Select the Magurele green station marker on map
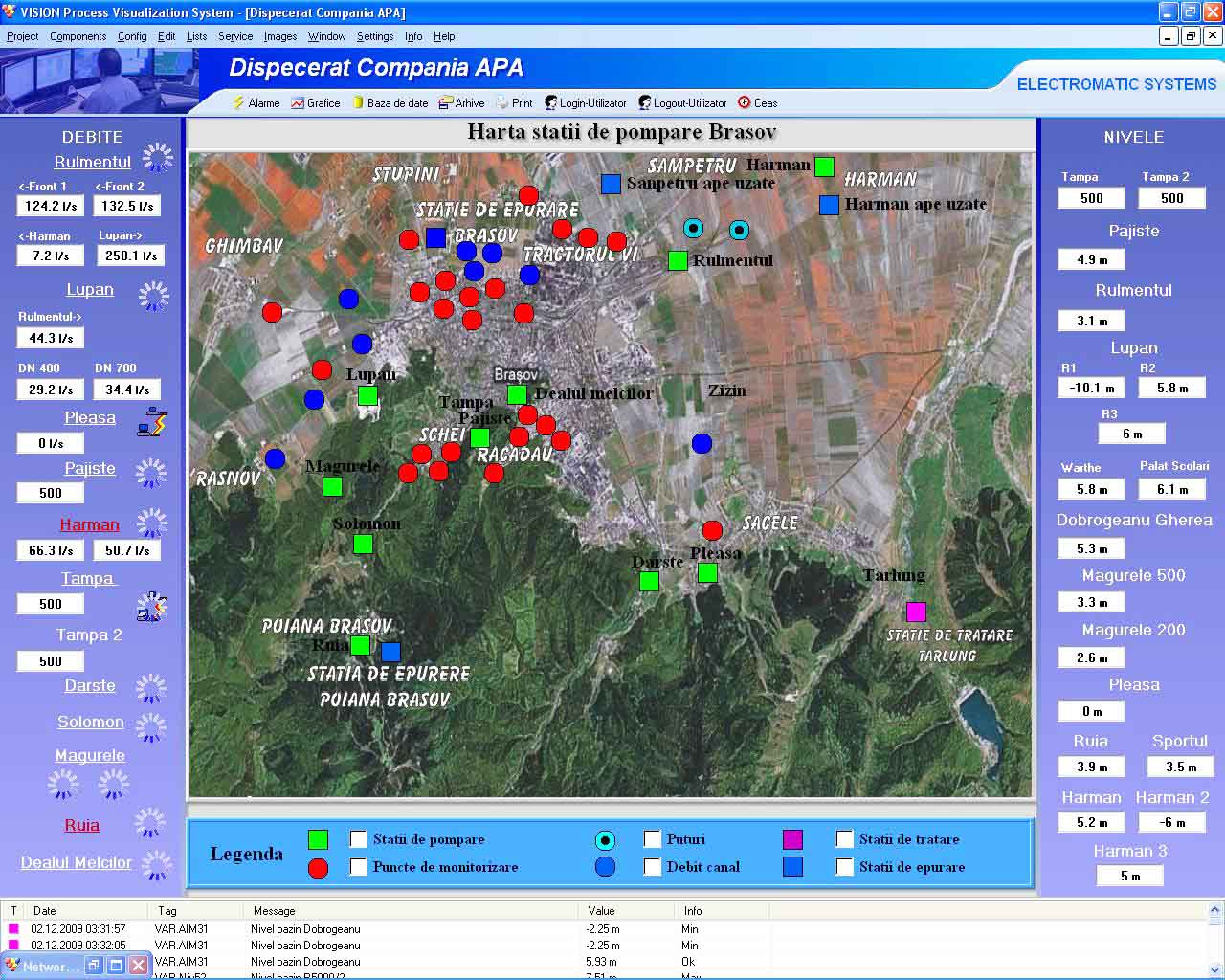Viewport: 1225px width, 980px height. tap(332, 486)
